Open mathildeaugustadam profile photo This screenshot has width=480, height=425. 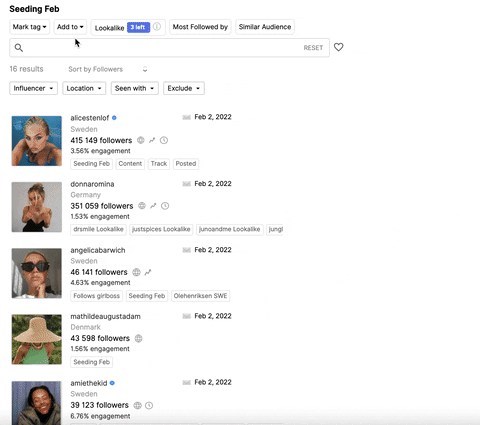(37, 339)
